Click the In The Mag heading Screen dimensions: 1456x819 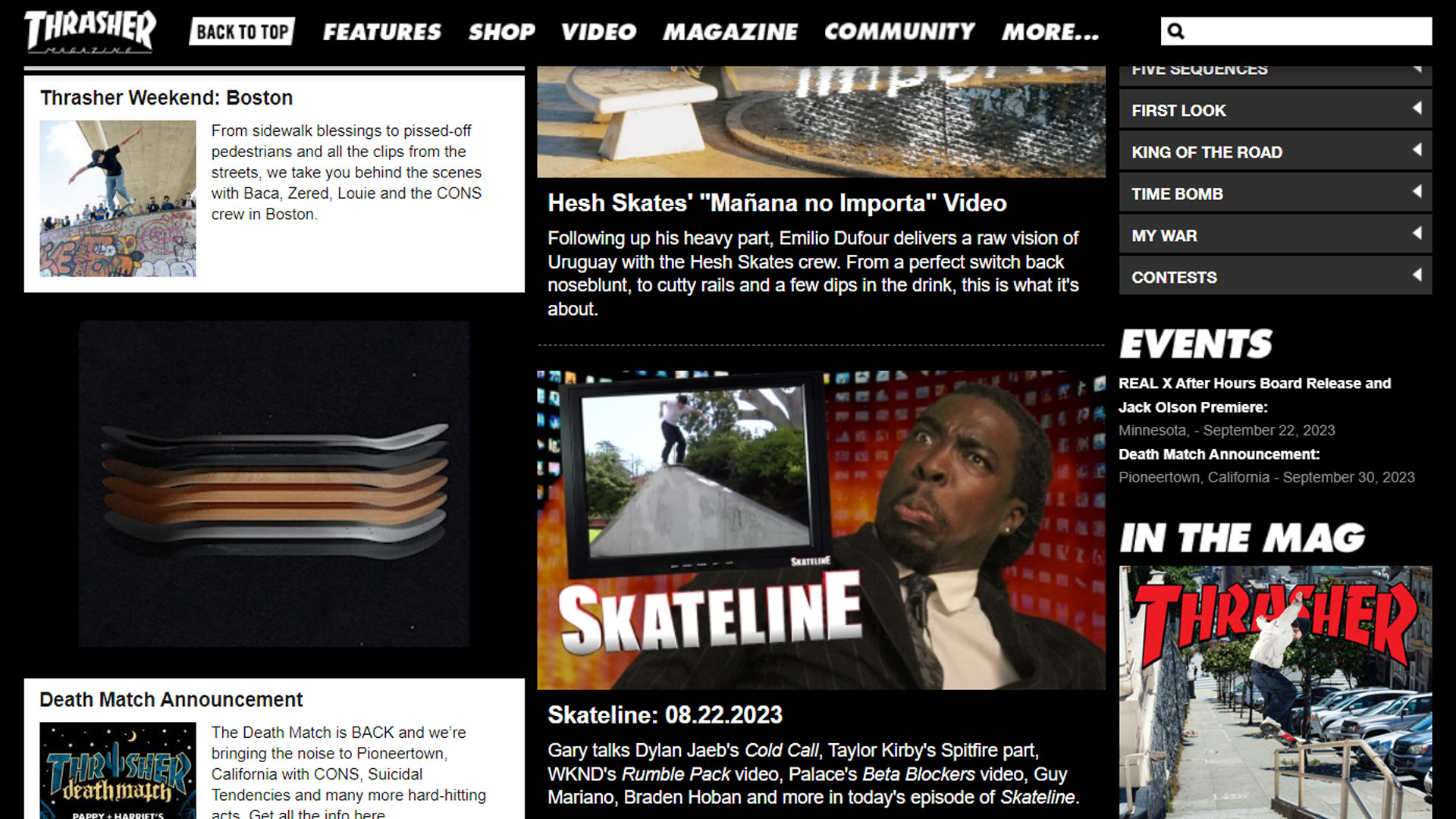1242,538
